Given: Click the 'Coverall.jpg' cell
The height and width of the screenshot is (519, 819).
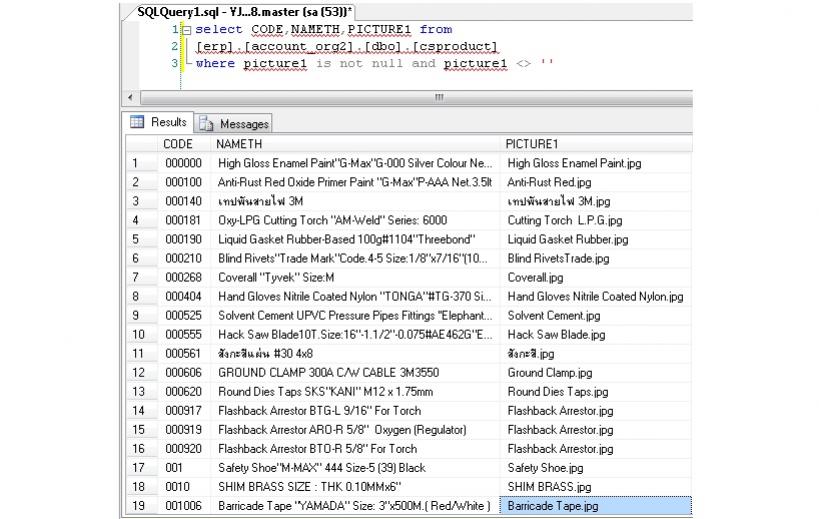Looking at the screenshot, I should [x=596, y=278].
